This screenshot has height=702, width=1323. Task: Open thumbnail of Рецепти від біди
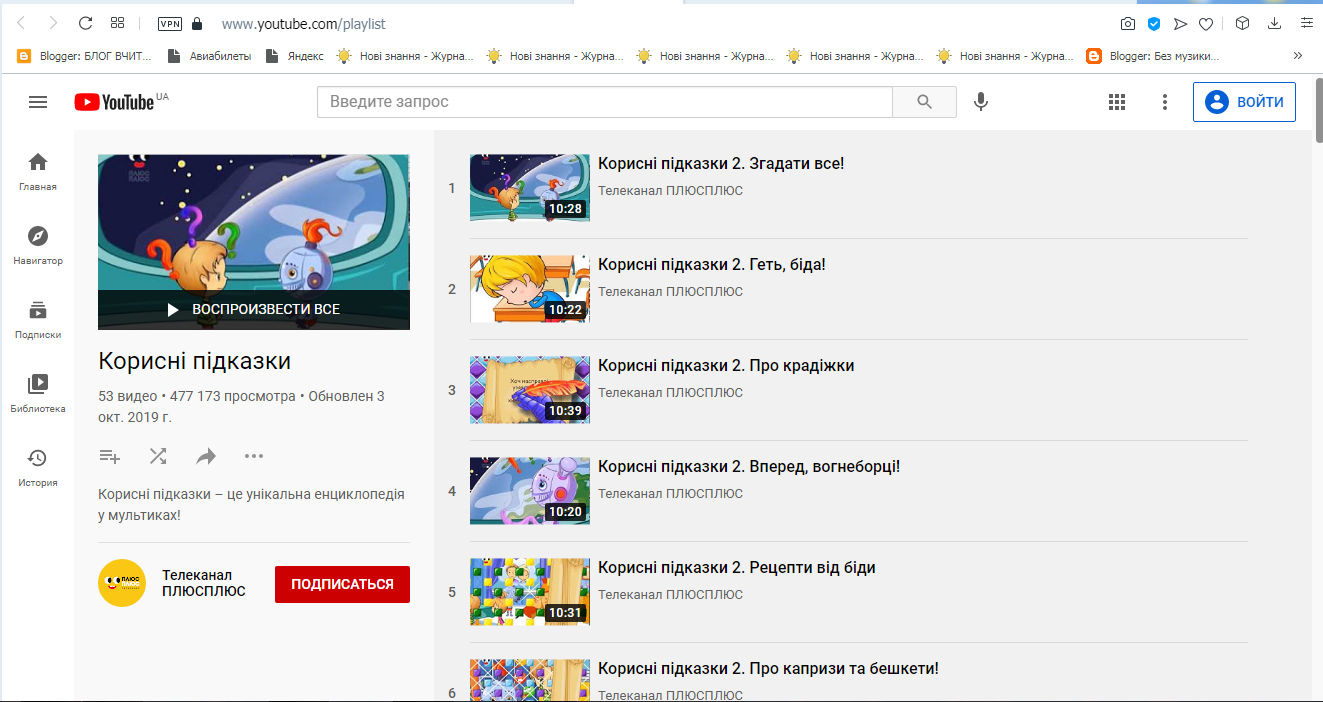pos(530,592)
